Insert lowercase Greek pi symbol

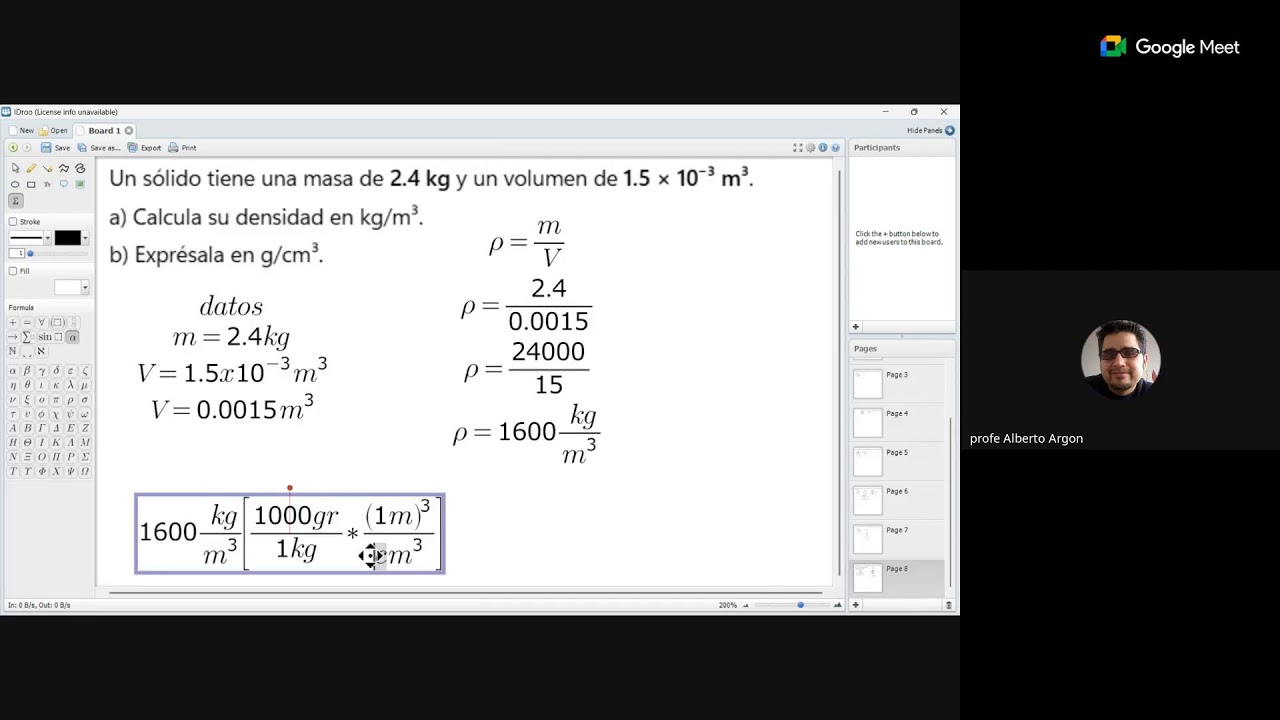click(56, 400)
